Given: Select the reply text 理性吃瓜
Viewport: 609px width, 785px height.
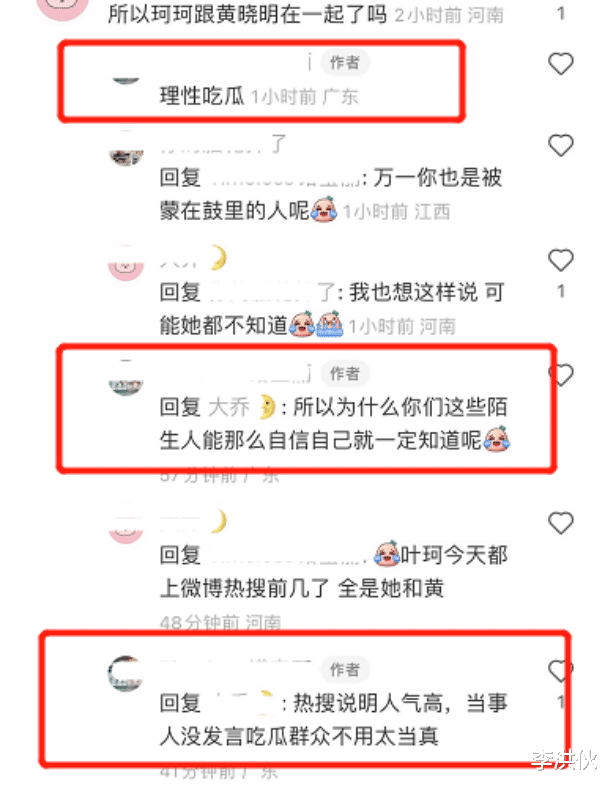Looking at the screenshot, I should coord(202,96).
